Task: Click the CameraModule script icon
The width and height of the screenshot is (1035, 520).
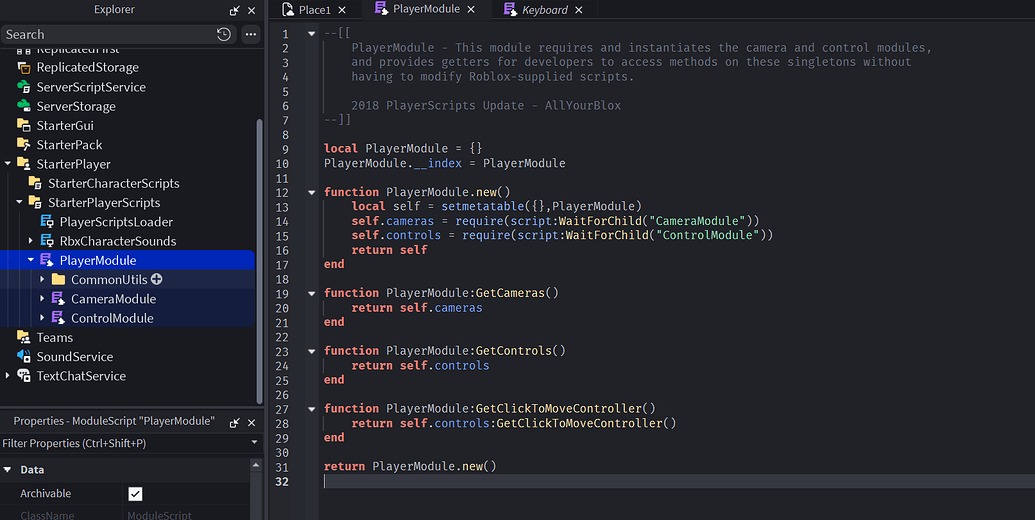Action: point(59,298)
